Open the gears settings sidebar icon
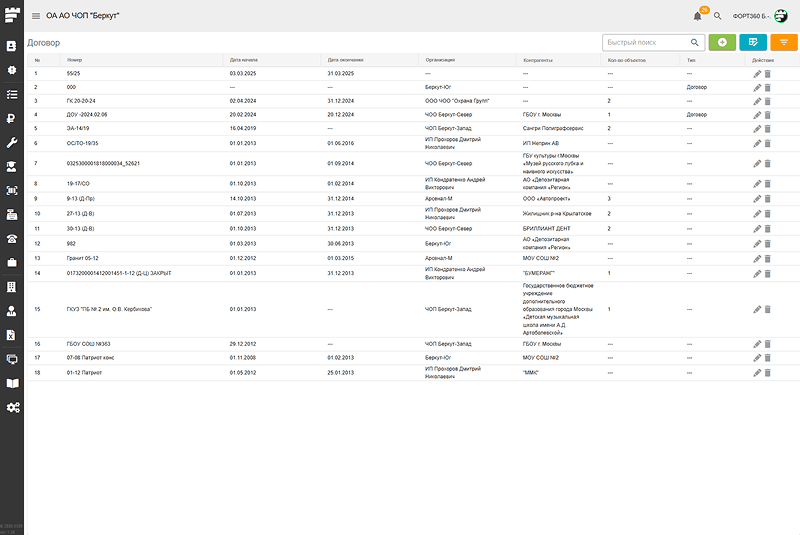800x535 pixels. 13,407
